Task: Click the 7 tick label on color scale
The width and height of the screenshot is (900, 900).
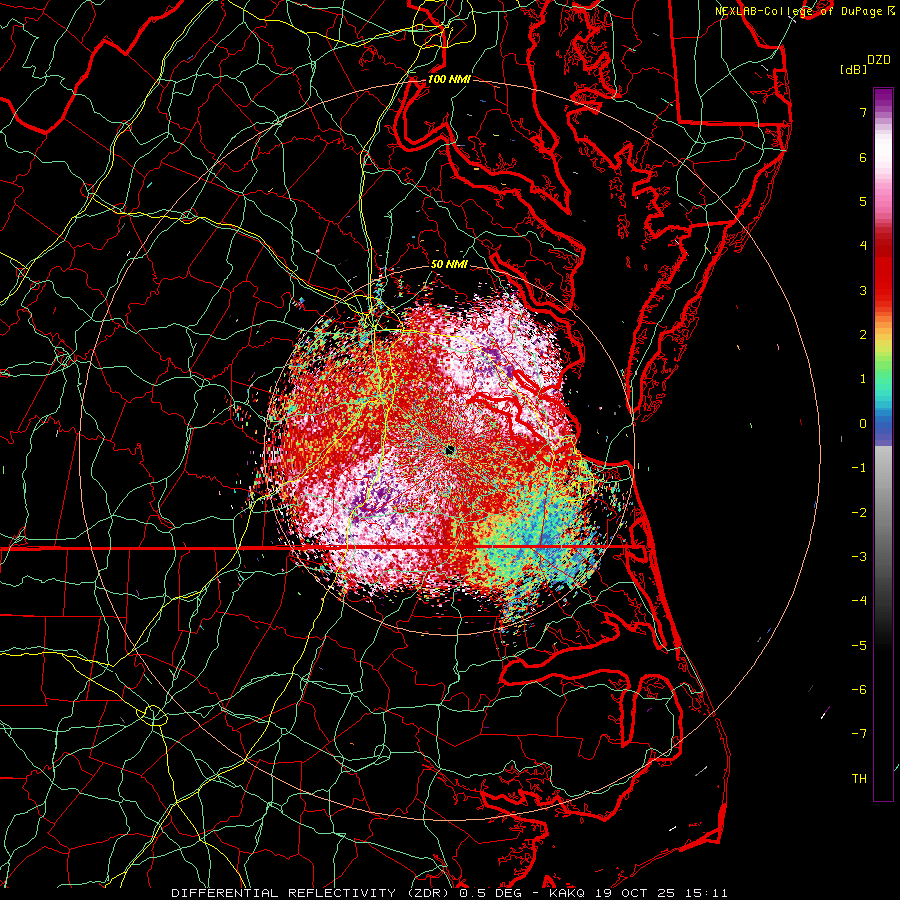Action: click(863, 112)
